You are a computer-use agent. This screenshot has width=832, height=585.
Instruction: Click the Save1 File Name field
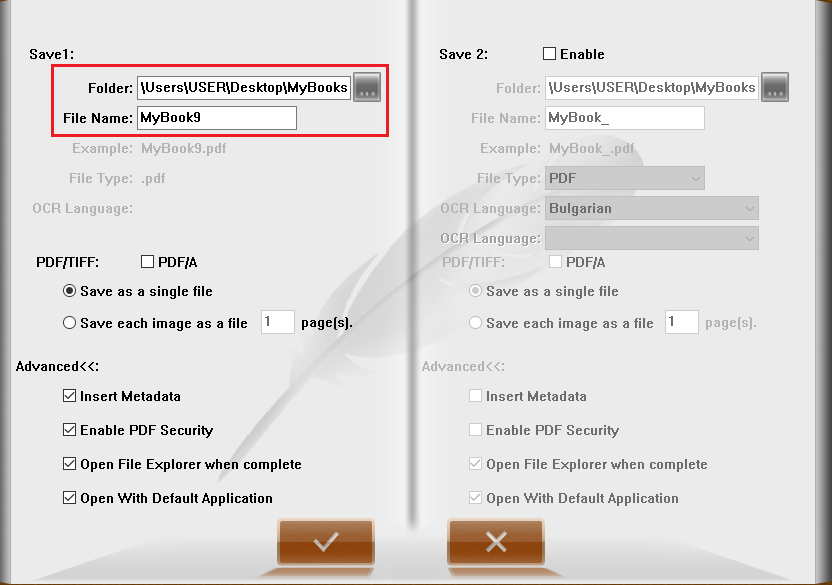click(x=216, y=118)
